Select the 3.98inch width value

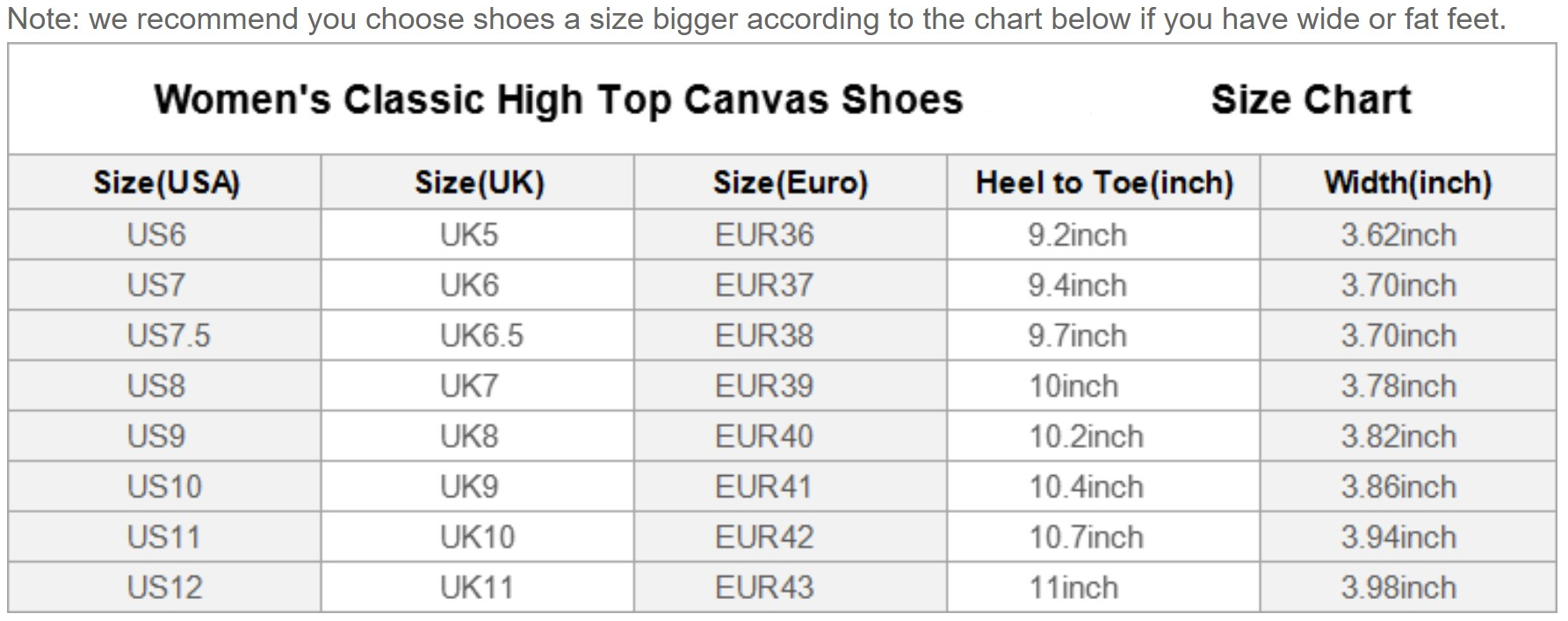pyautogui.click(x=1398, y=587)
